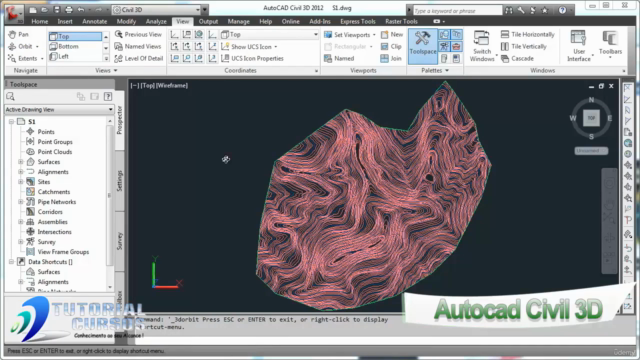Switch to the Insert tab

coord(65,21)
